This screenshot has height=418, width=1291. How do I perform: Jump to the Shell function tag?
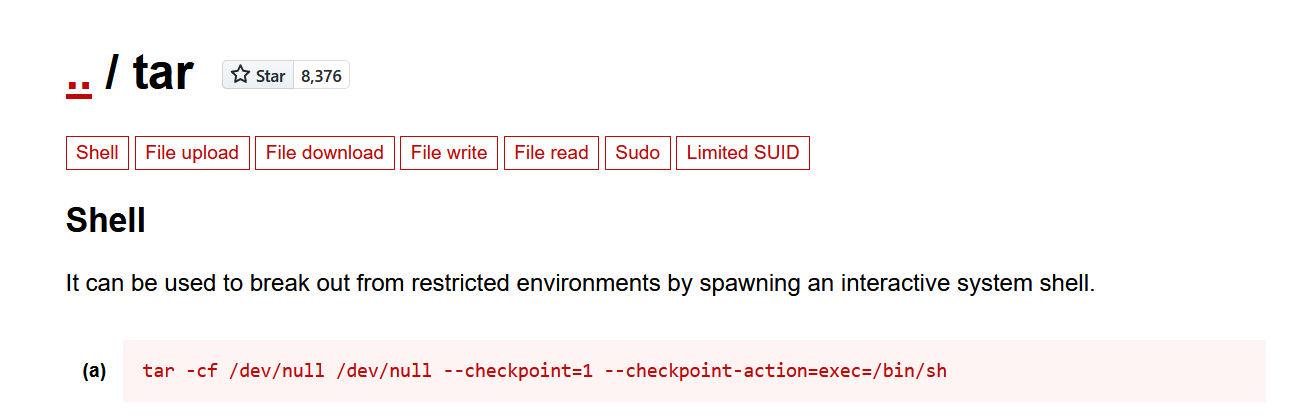[x=97, y=153]
